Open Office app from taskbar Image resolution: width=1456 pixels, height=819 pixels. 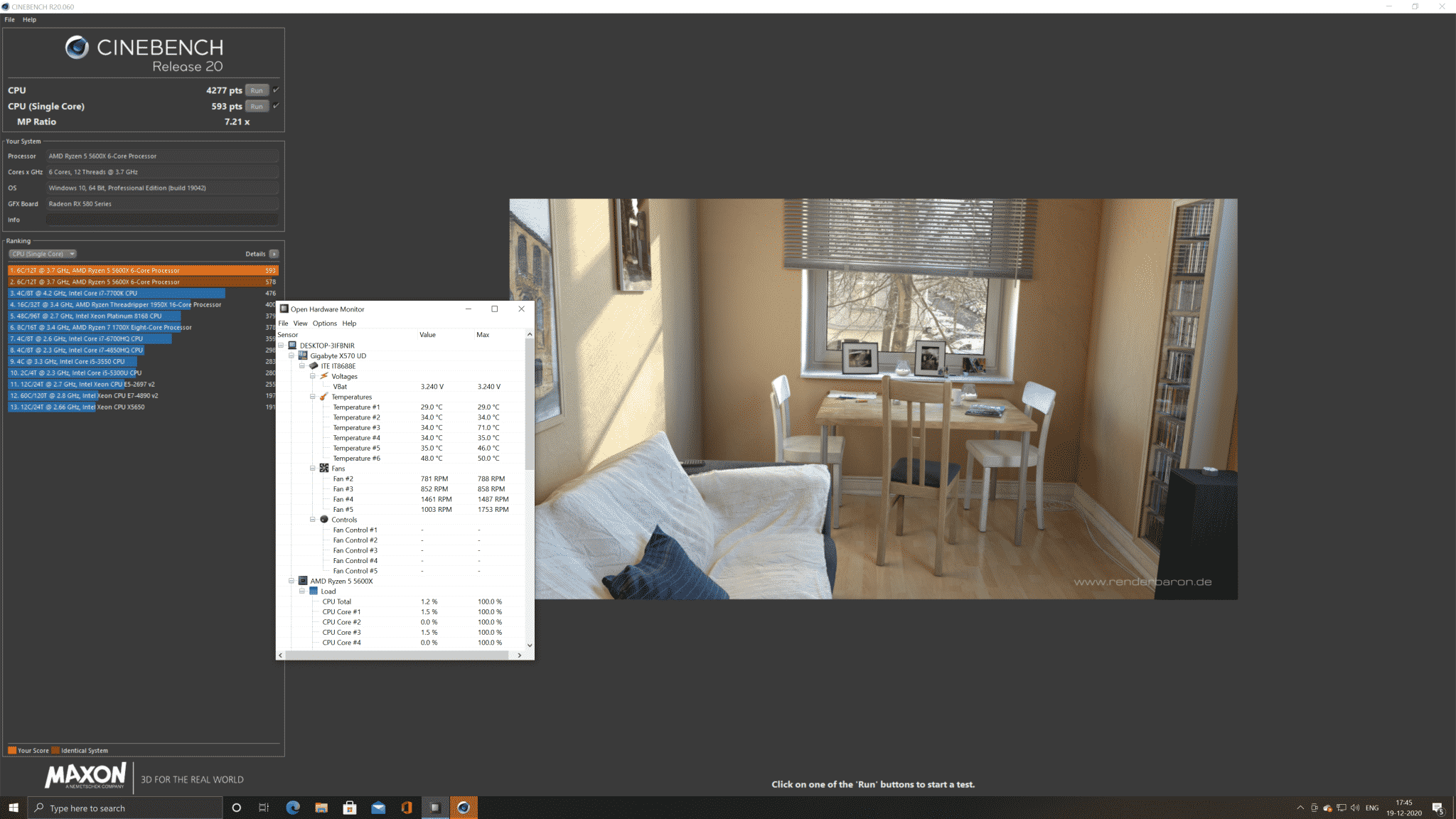[407, 808]
